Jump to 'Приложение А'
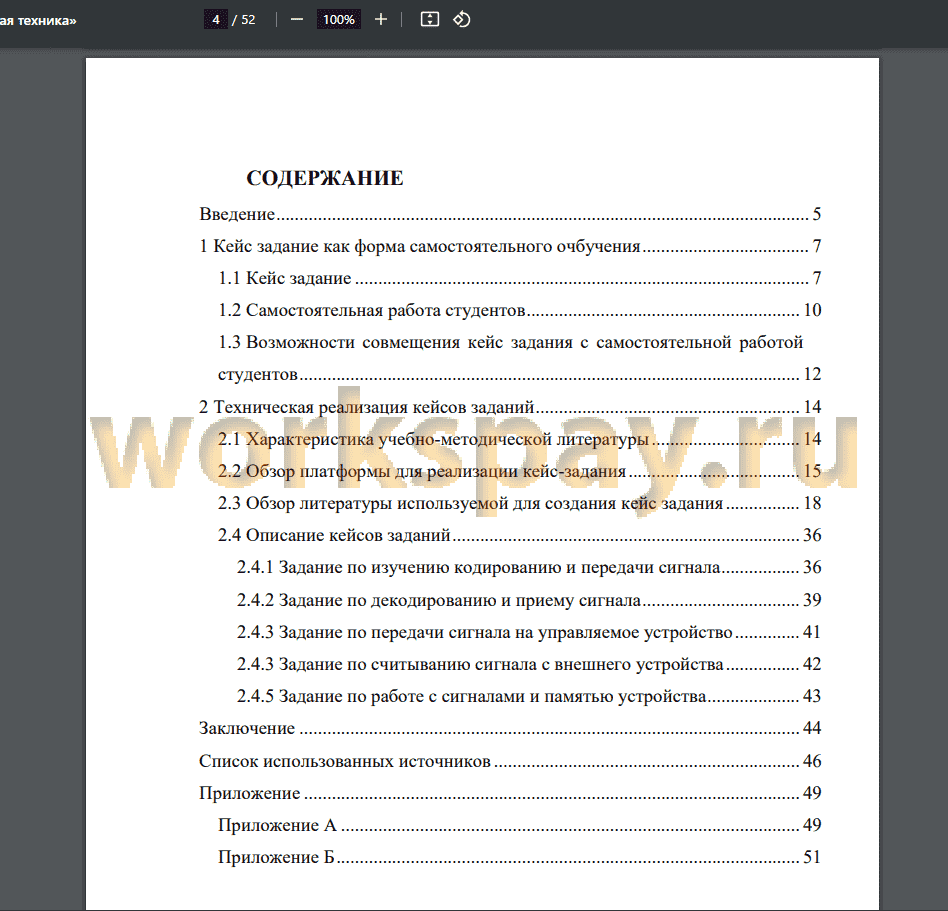Viewport: 948px width, 911px height. coord(519,825)
